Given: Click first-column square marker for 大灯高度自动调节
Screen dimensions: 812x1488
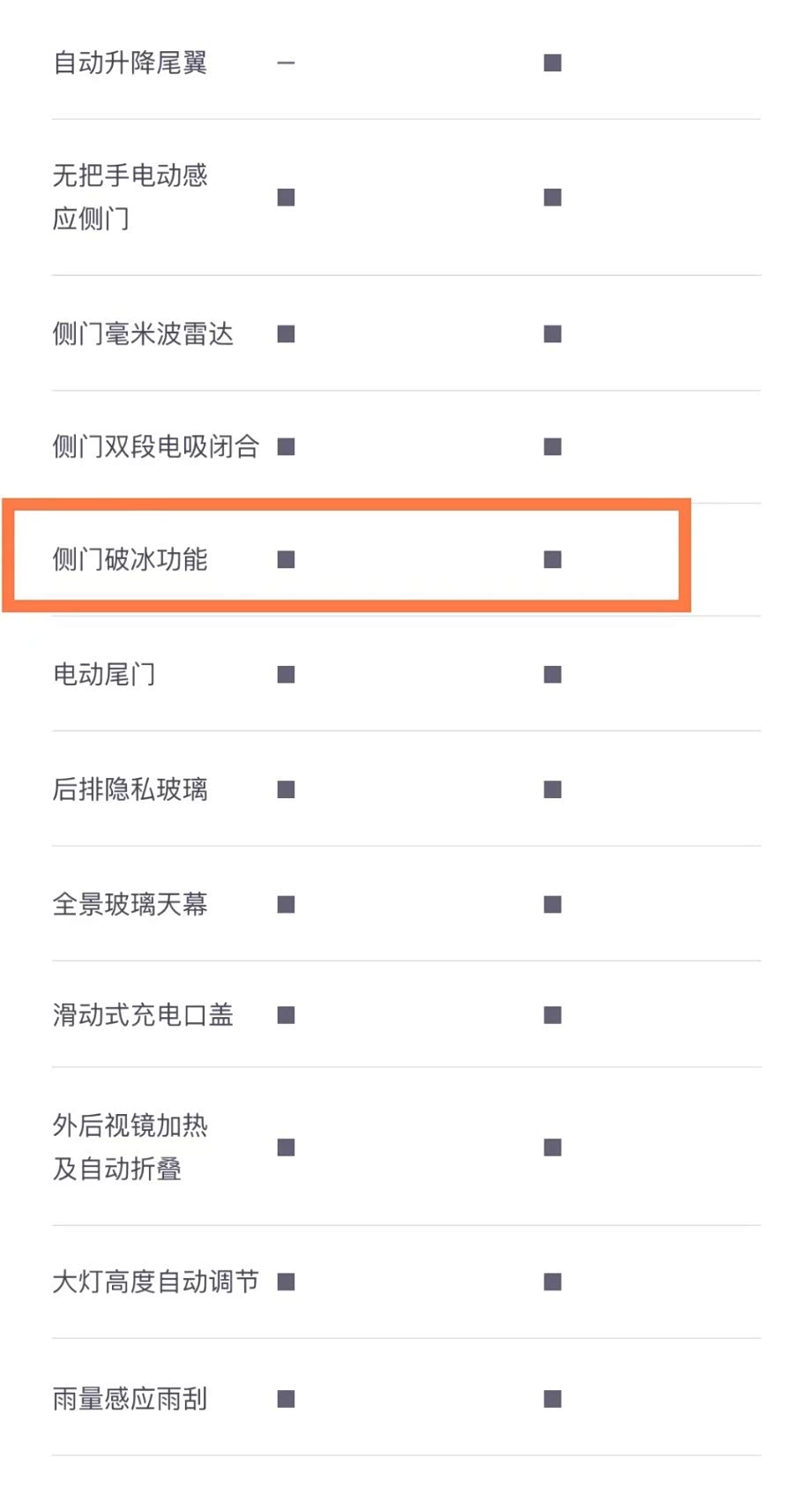Looking at the screenshot, I should pyautogui.click(x=286, y=1282).
